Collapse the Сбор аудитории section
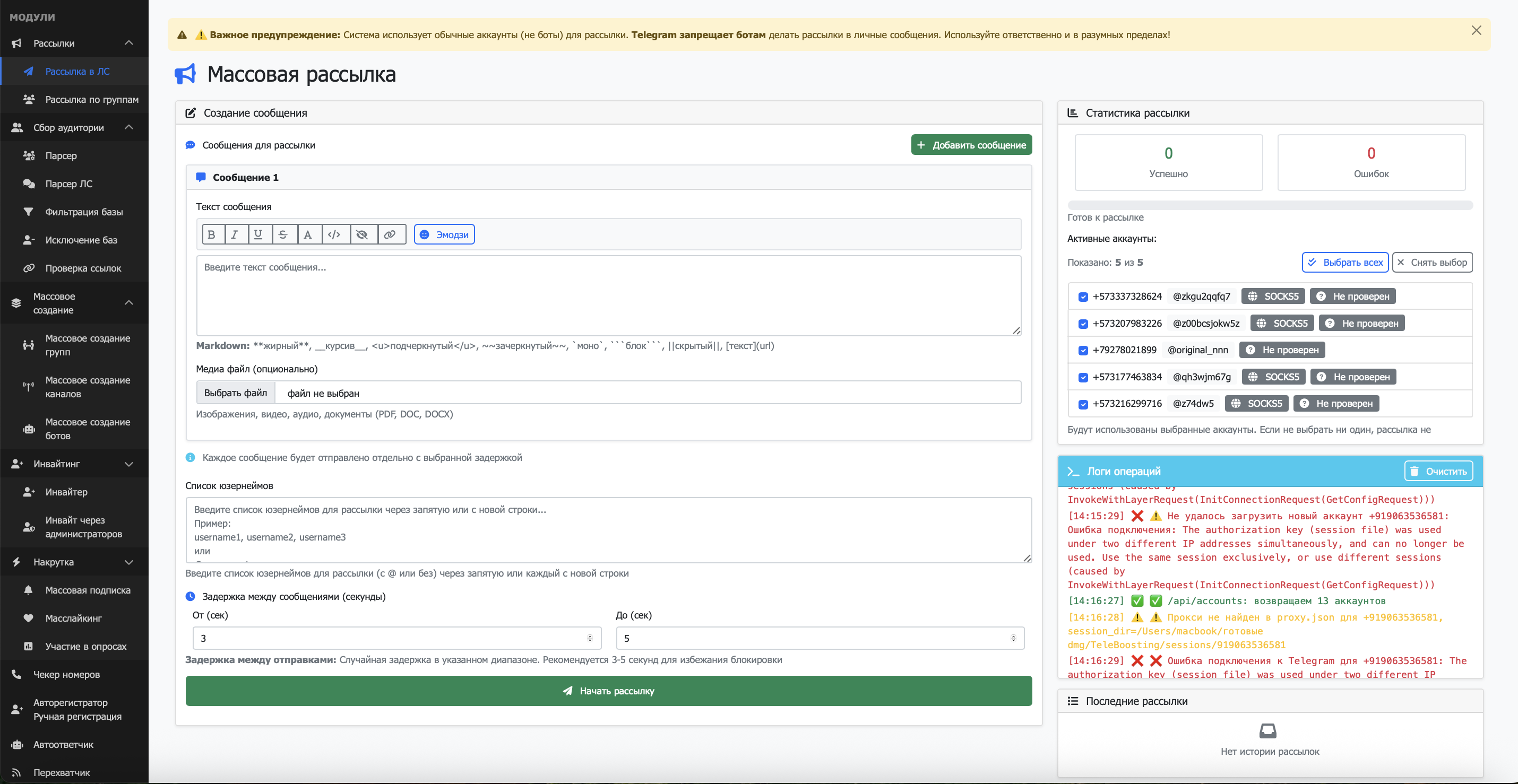Viewport: 1518px width, 784px height. (x=128, y=127)
